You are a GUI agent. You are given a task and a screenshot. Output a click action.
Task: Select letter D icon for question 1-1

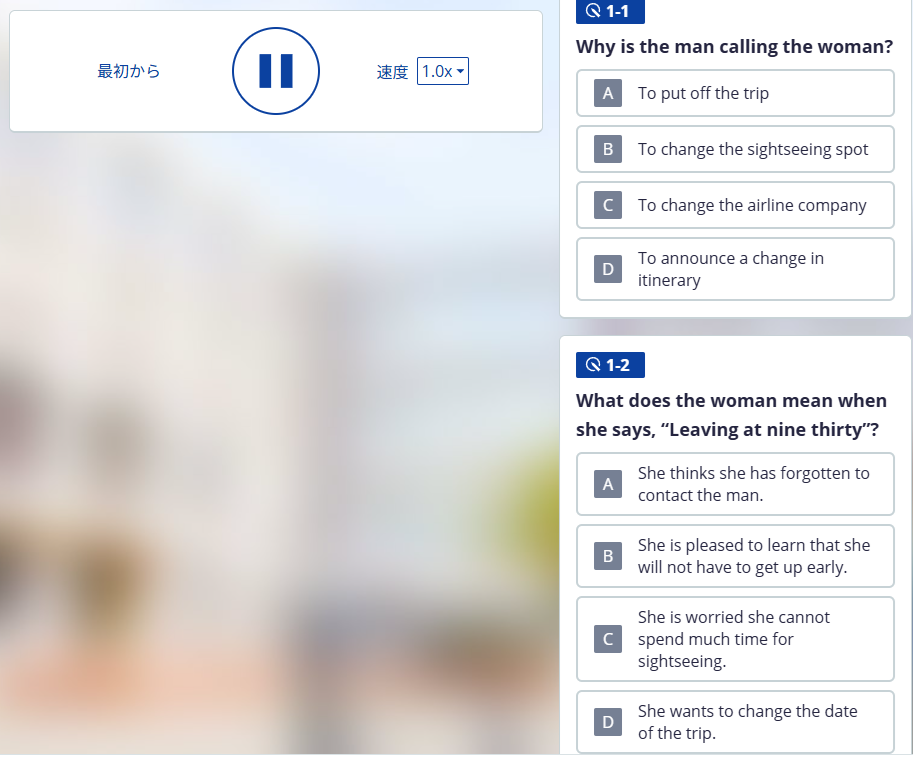click(x=608, y=269)
